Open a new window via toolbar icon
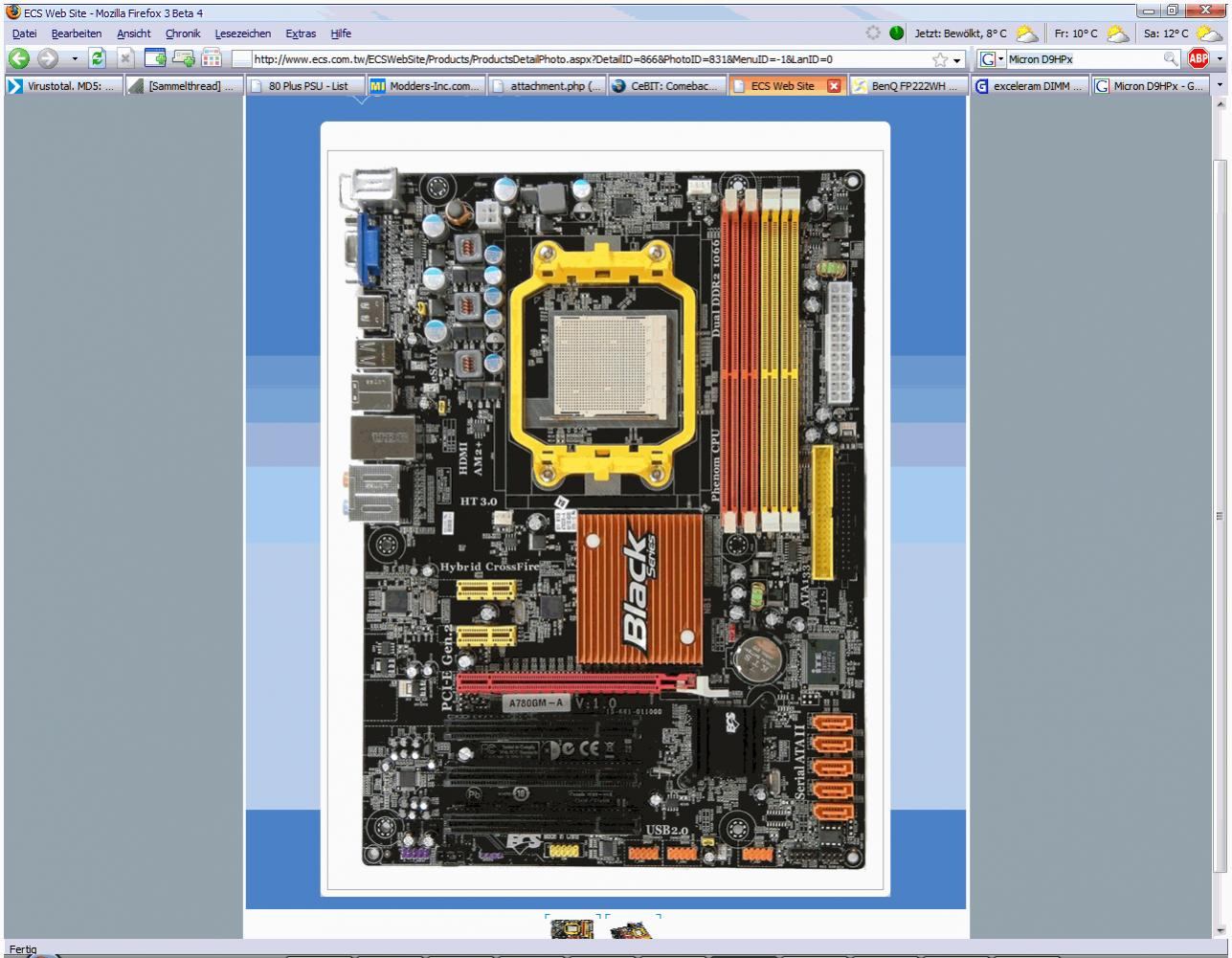The width and height of the screenshot is (1232, 958). [x=155, y=58]
